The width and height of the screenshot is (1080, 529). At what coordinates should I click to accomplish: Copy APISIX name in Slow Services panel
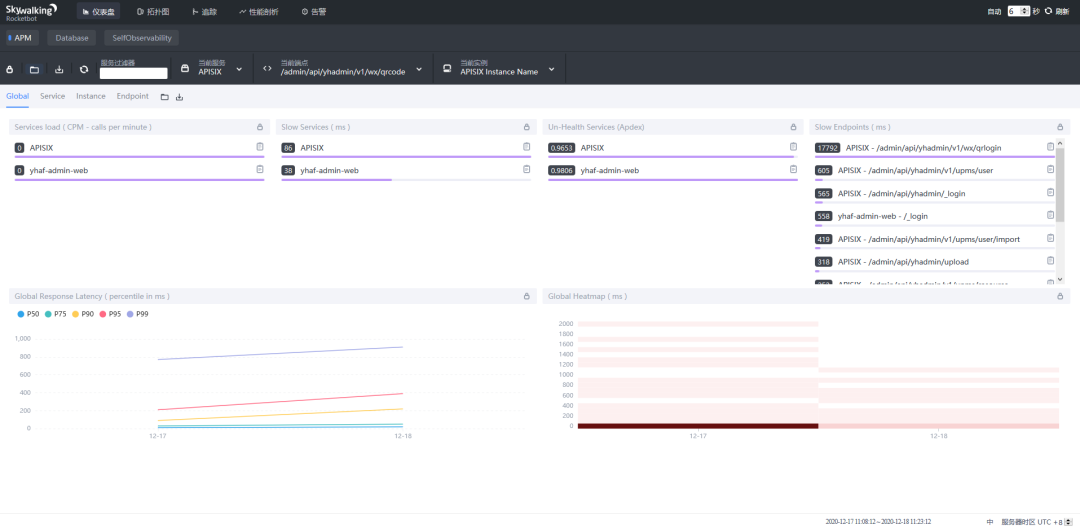point(526,147)
